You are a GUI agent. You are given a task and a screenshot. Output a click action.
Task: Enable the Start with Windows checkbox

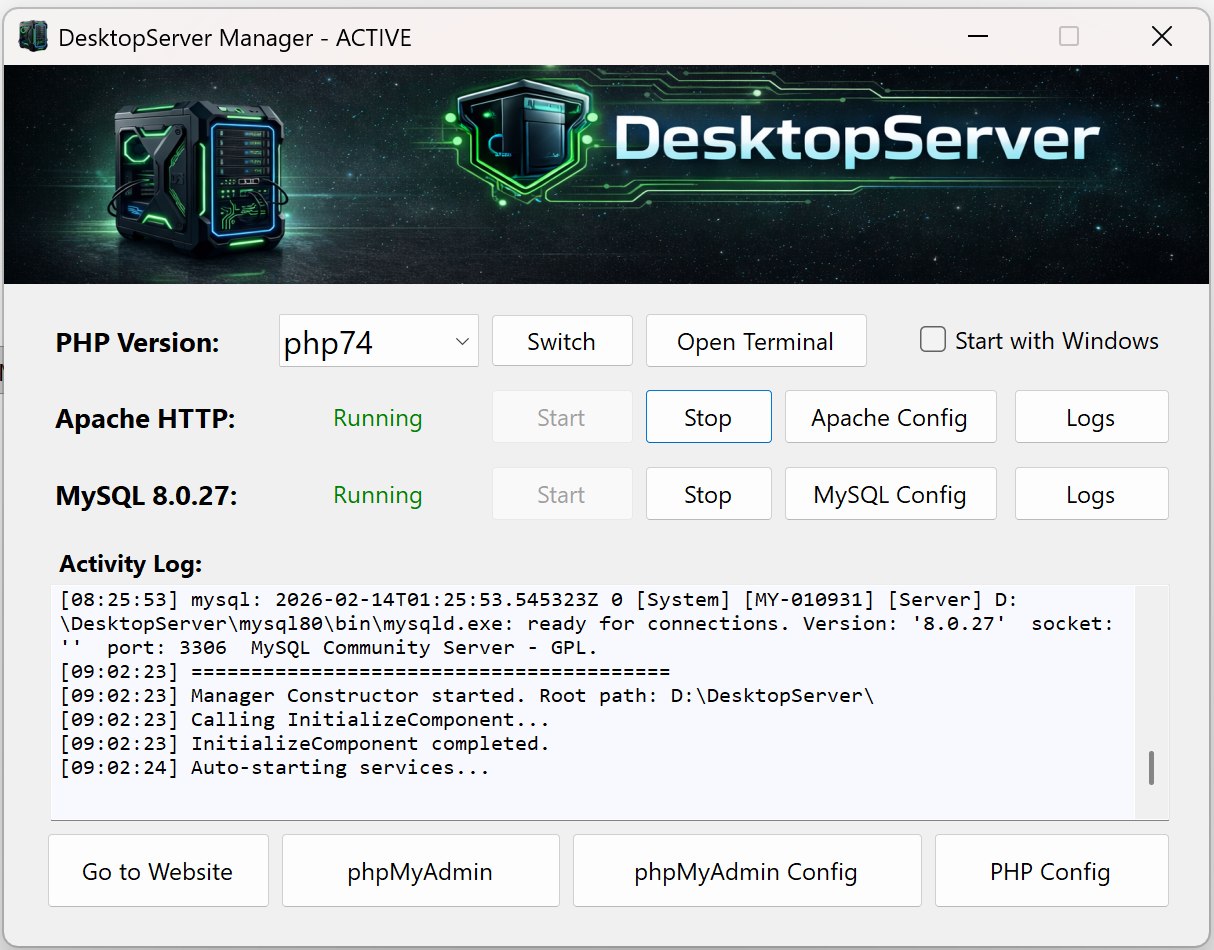point(933,340)
